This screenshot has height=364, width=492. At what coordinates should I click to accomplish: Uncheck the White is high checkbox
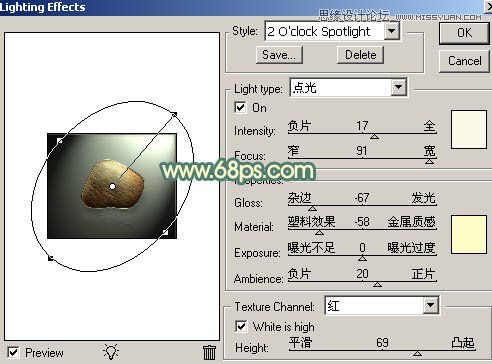click(x=241, y=326)
